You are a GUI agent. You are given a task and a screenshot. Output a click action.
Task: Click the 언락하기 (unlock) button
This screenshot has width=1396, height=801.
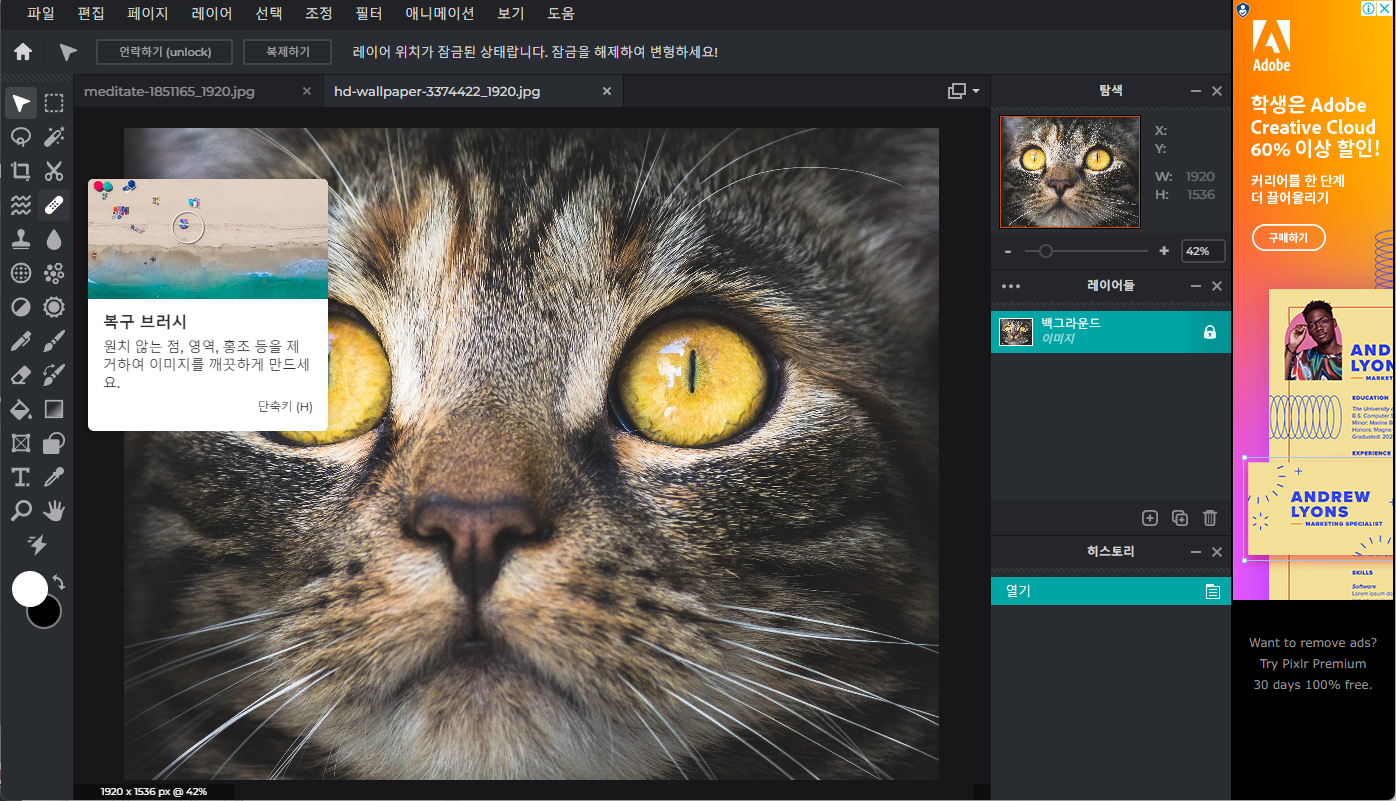(x=165, y=52)
